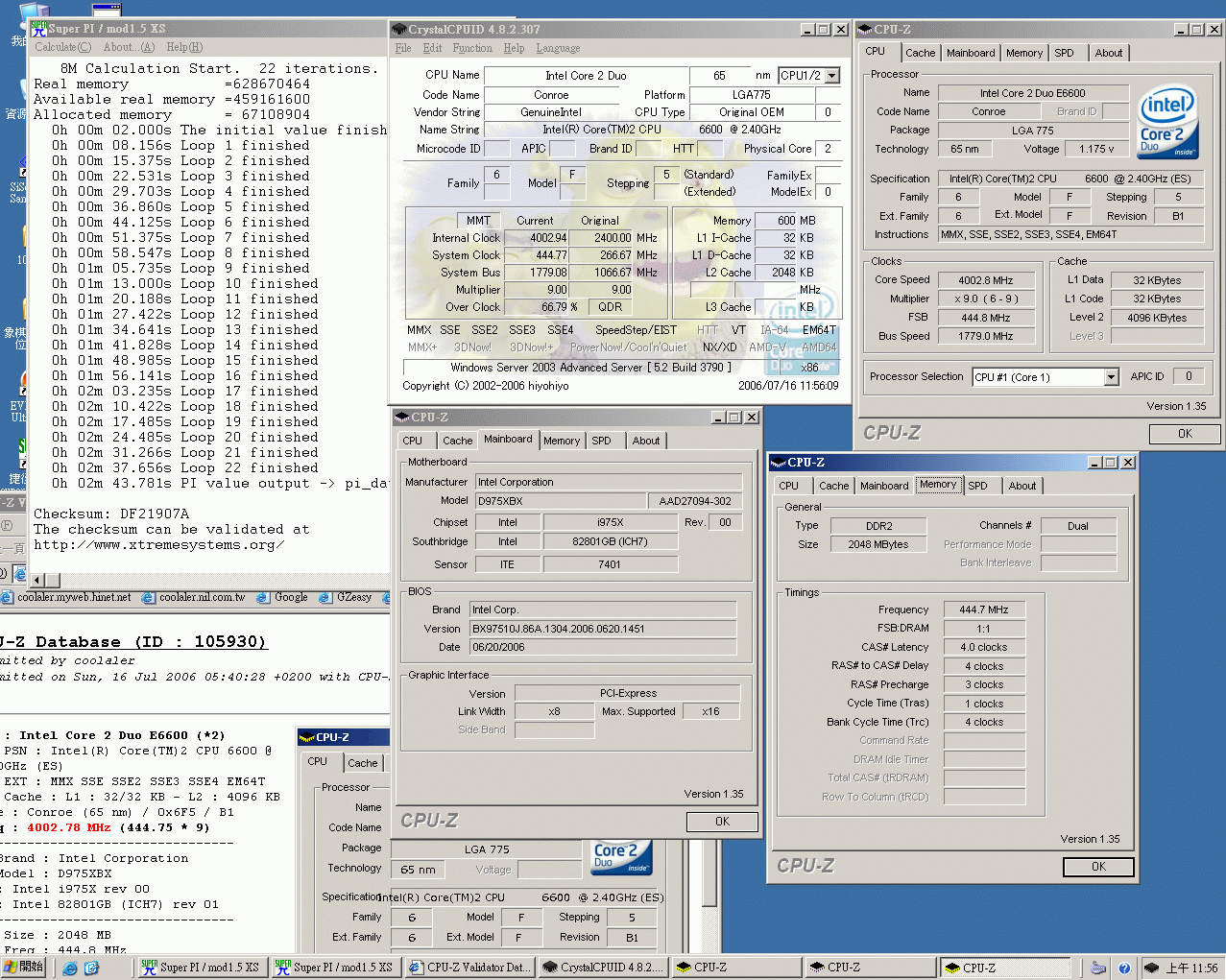Click OK in the CPU-Z Mainboard window

tap(722, 822)
